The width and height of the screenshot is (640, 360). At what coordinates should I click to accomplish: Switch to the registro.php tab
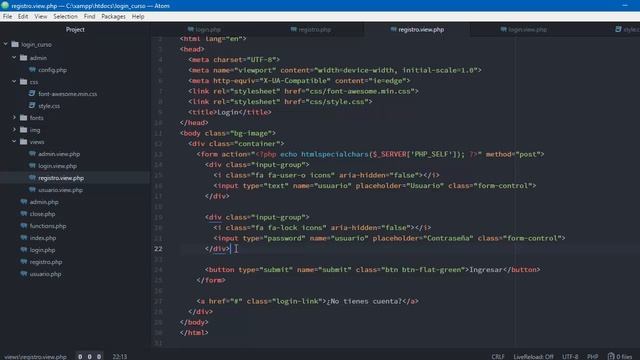311,29
